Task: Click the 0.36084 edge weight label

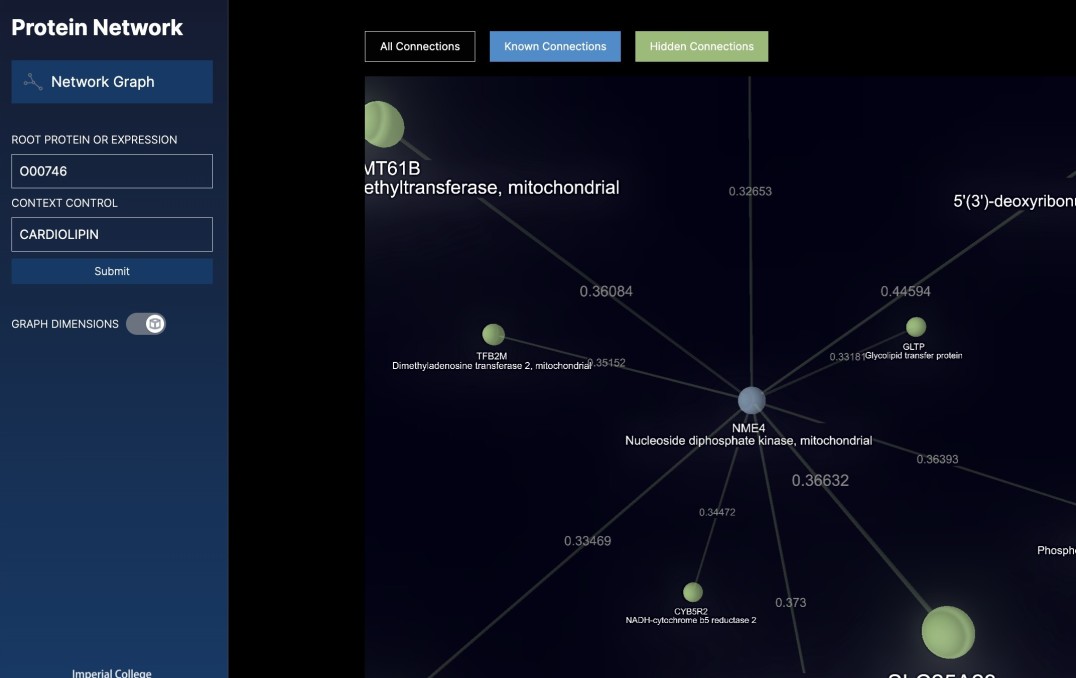Action: [x=606, y=291]
